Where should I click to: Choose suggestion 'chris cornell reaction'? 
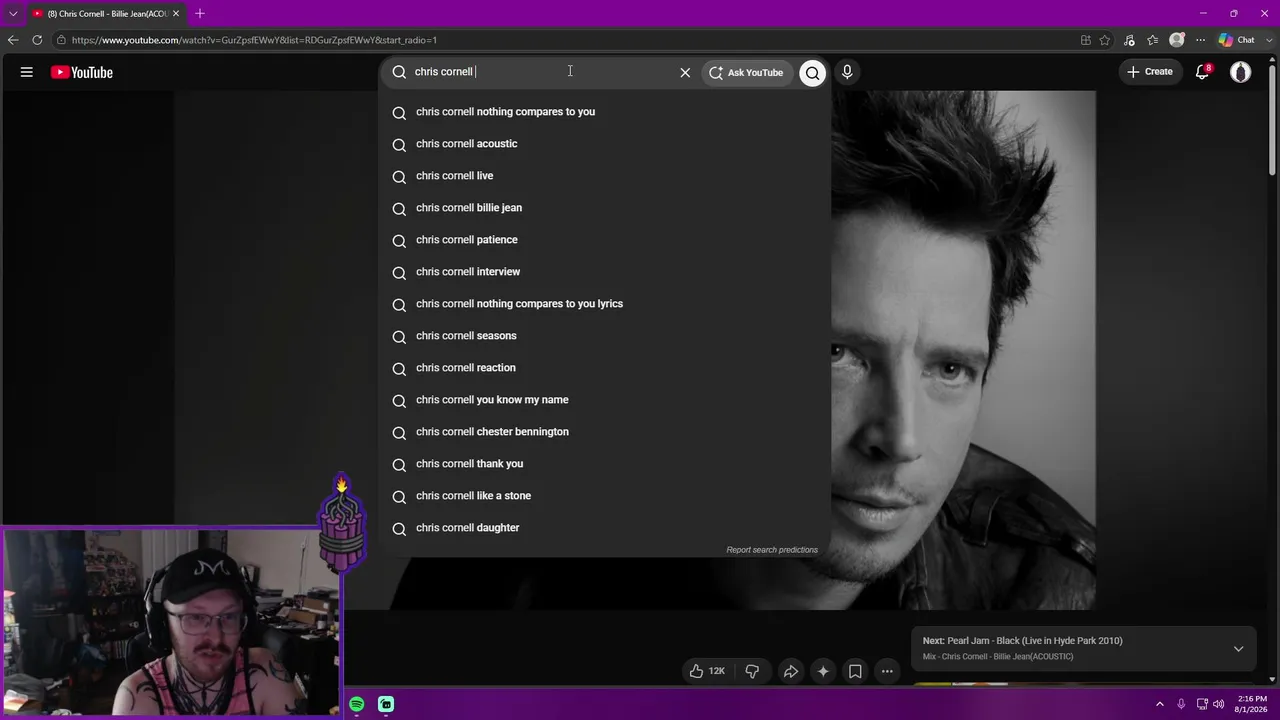(x=605, y=368)
